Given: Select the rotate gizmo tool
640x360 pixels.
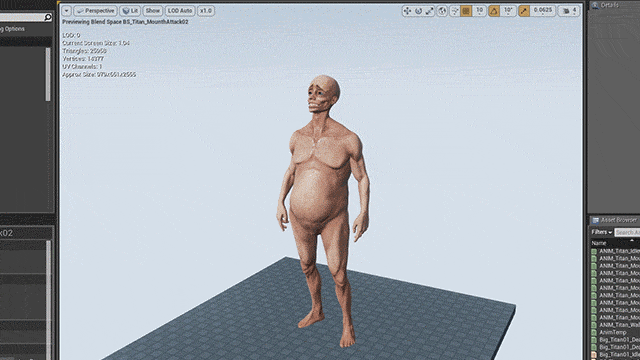Looking at the screenshot, I should pyautogui.click(x=418, y=11).
